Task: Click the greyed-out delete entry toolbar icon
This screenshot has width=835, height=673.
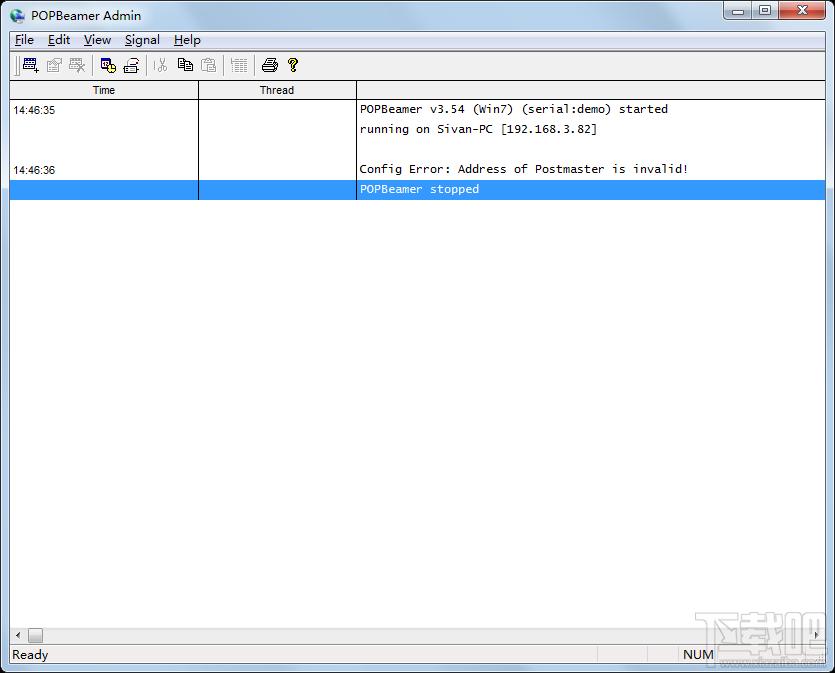Action: point(77,65)
